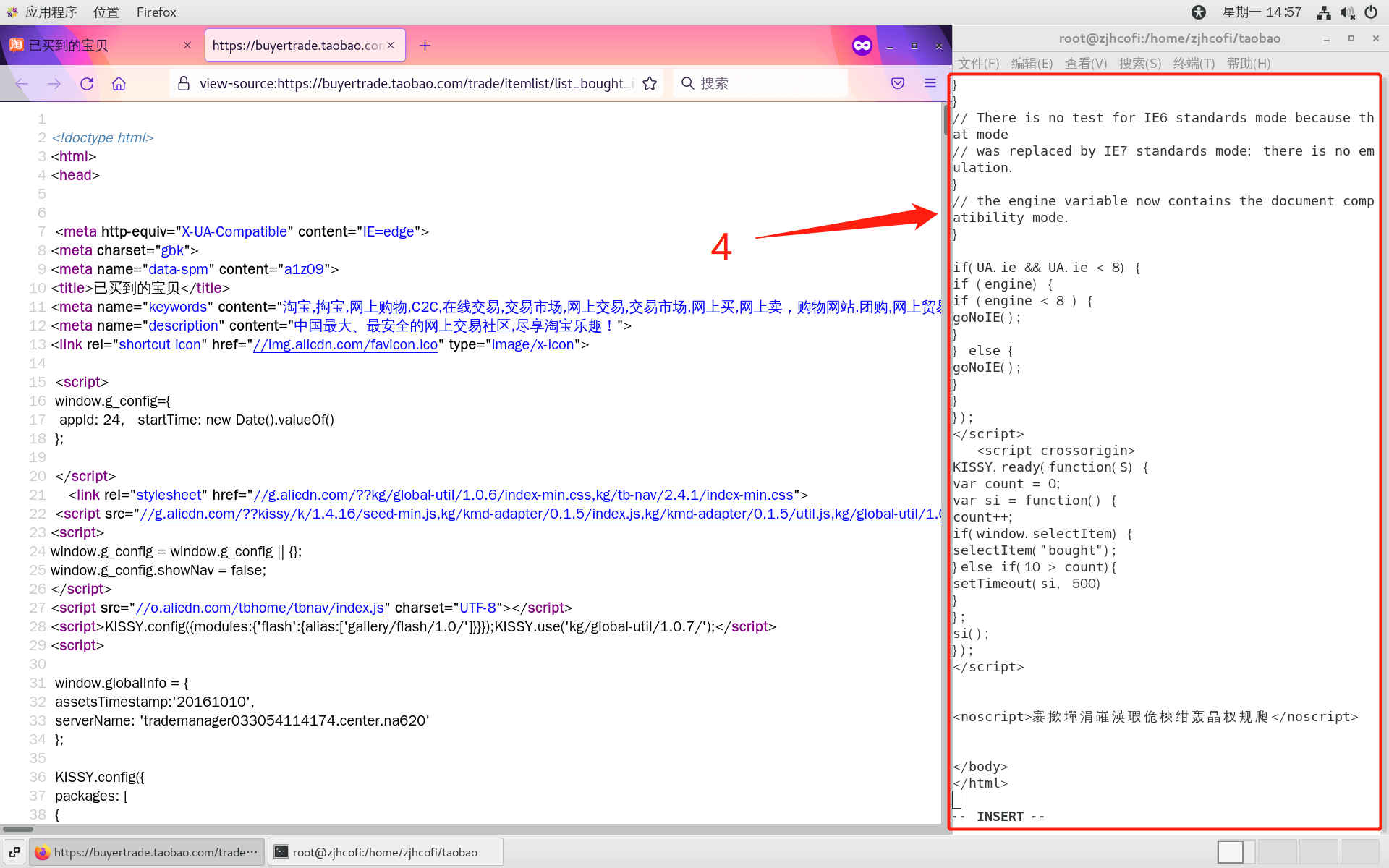This screenshot has height=868, width=1389.
Task: Click the X-UA-Compatible attribute value
Action: click(234, 232)
